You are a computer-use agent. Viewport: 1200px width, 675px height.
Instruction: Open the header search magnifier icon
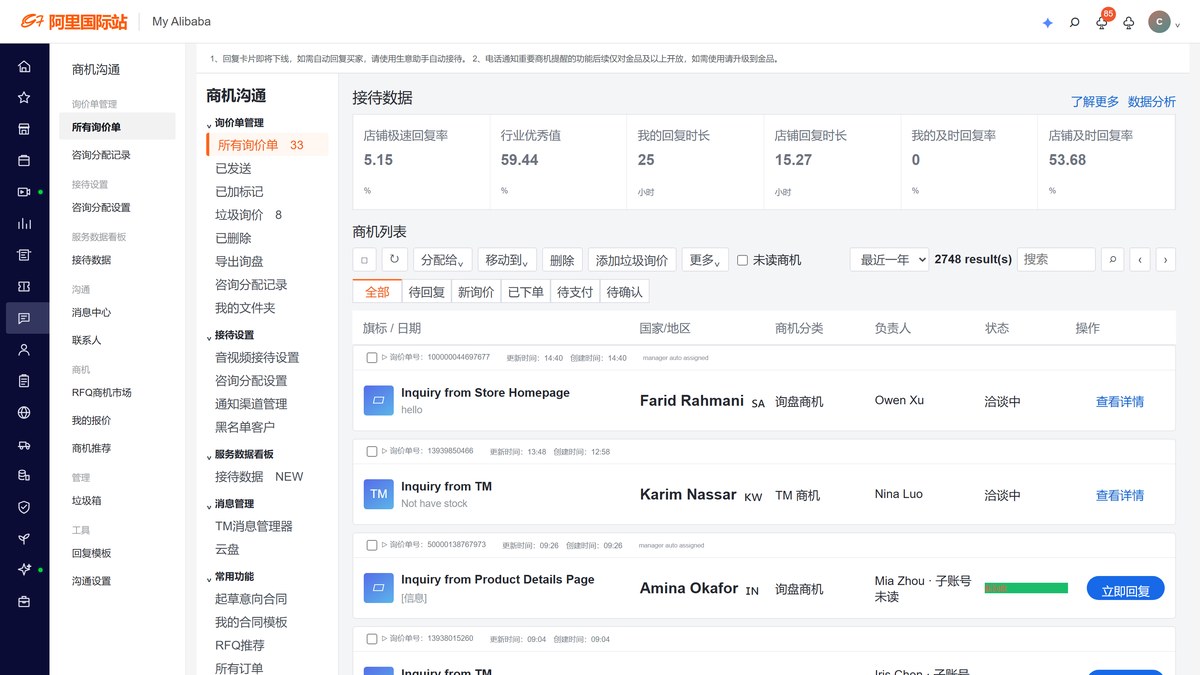tap(1075, 22)
